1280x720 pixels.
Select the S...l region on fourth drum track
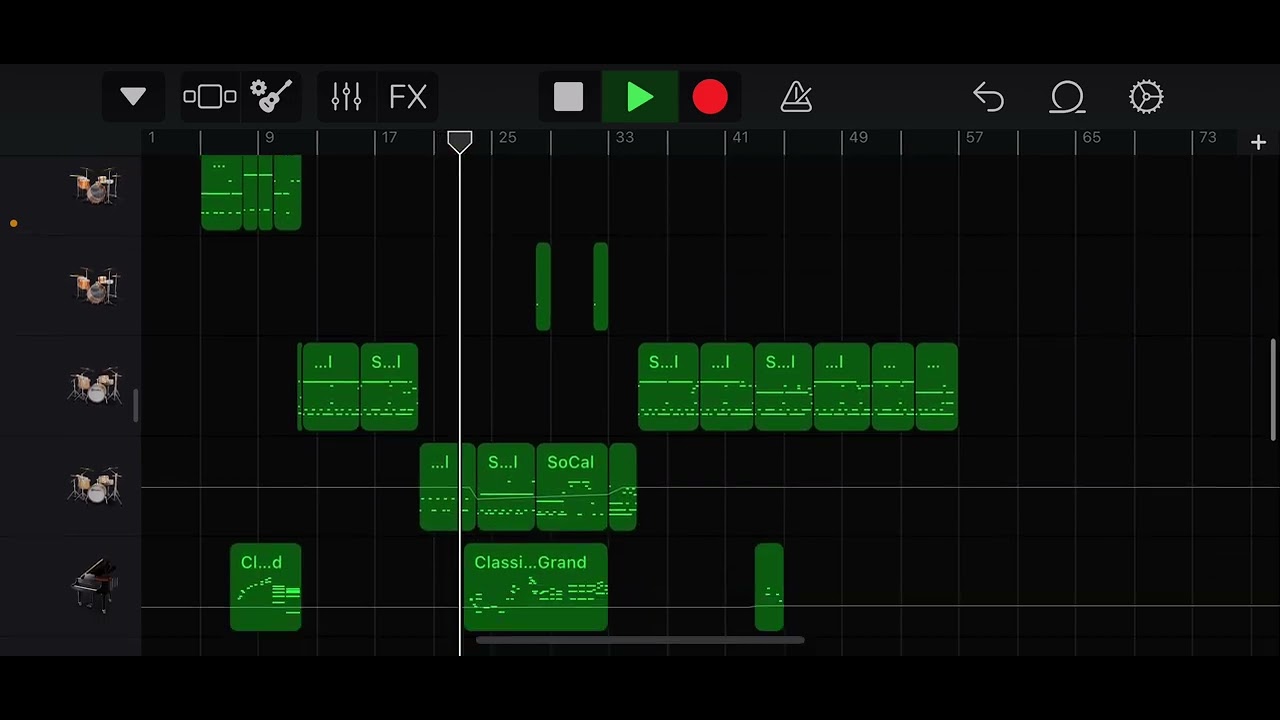506,487
